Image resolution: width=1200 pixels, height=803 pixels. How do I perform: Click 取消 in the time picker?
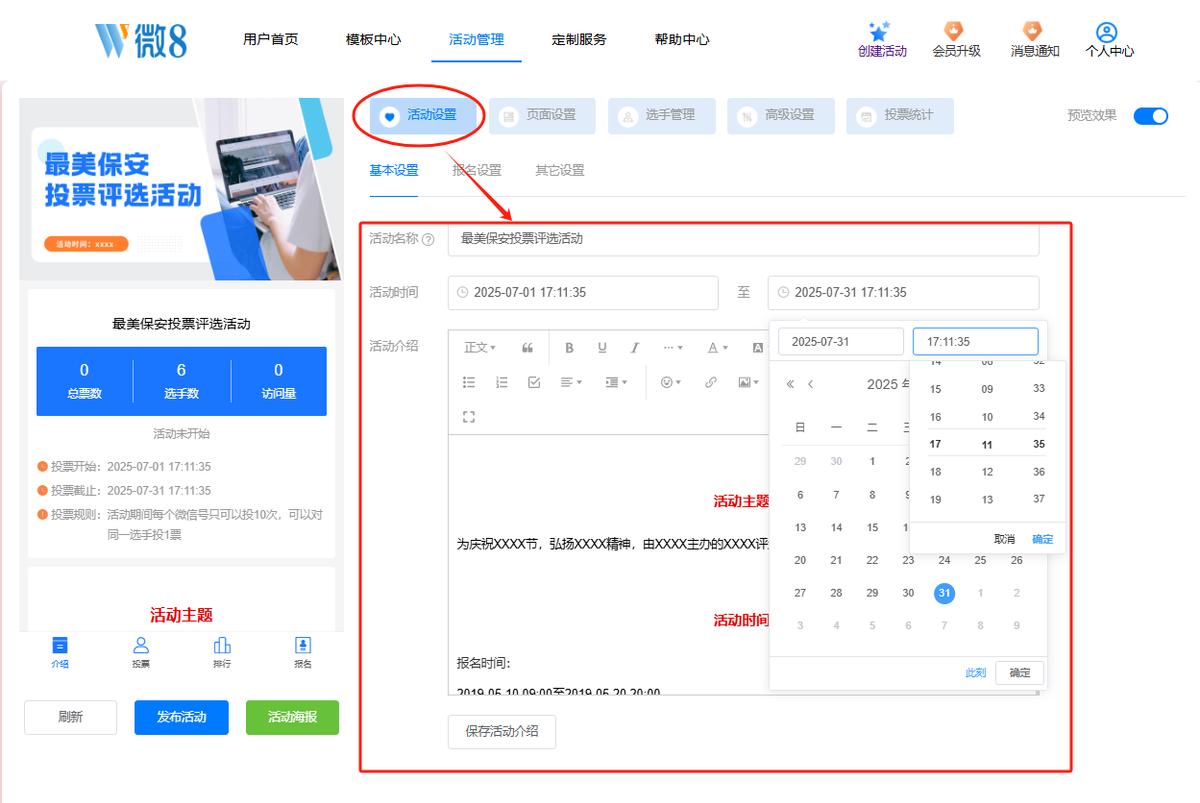[1005, 539]
